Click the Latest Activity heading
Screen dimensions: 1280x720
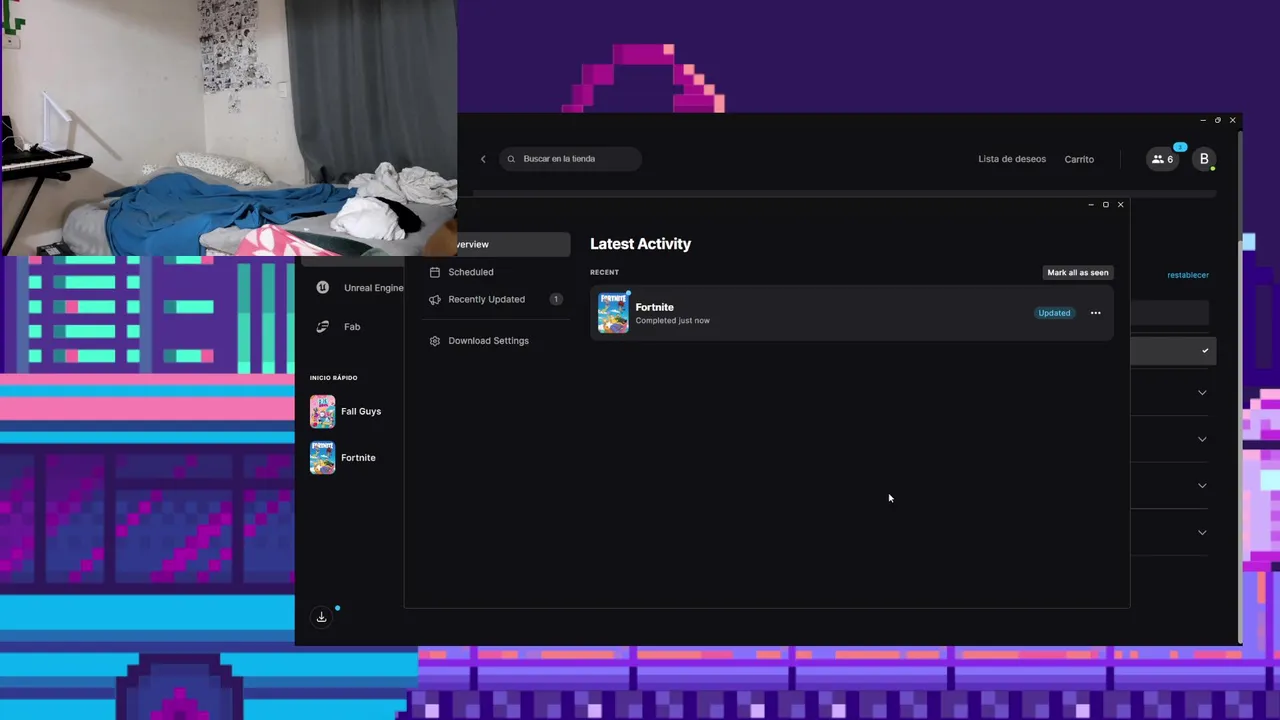tap(640, 244)
